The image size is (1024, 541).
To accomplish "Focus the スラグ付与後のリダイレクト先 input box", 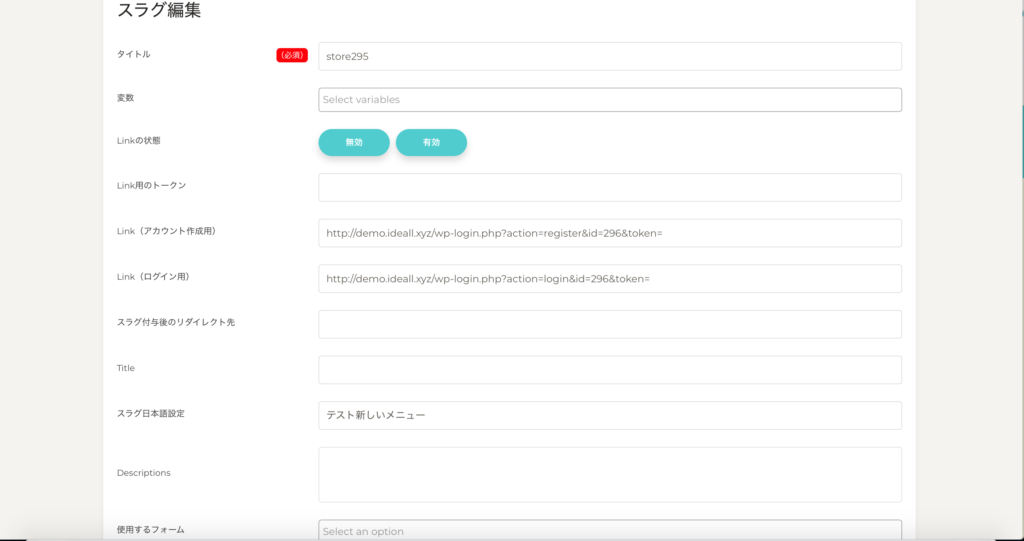I will 609,324.
